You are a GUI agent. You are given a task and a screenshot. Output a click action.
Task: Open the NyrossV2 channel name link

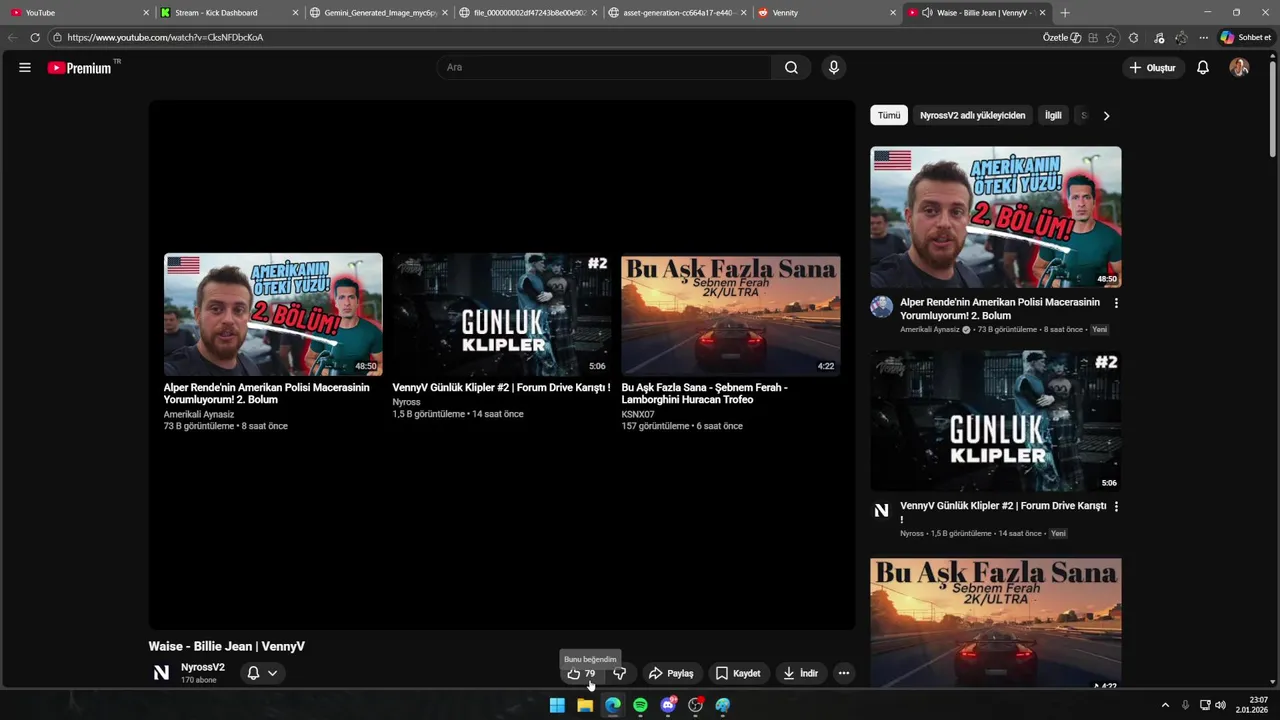pyautogui.click(x=203, y=667)
